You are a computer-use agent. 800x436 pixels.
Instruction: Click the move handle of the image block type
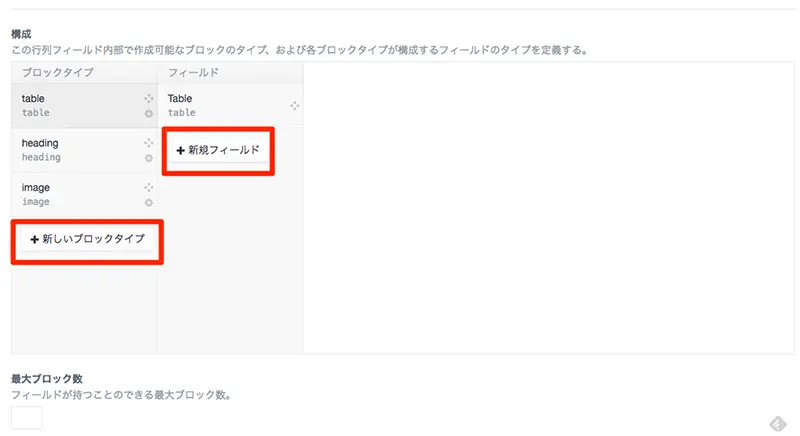coord(148,187)
